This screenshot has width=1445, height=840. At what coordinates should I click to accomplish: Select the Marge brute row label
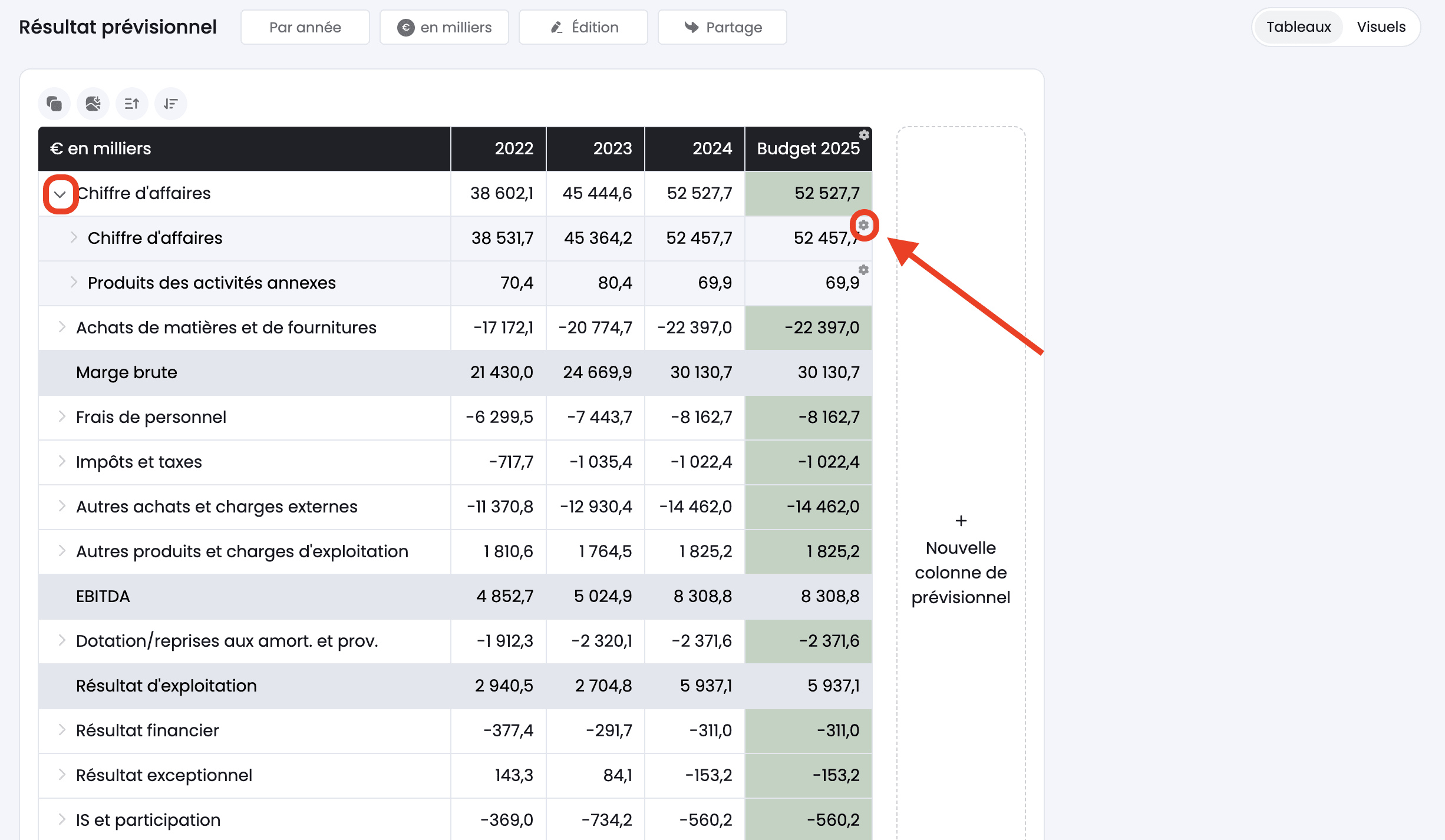(127, 372)
